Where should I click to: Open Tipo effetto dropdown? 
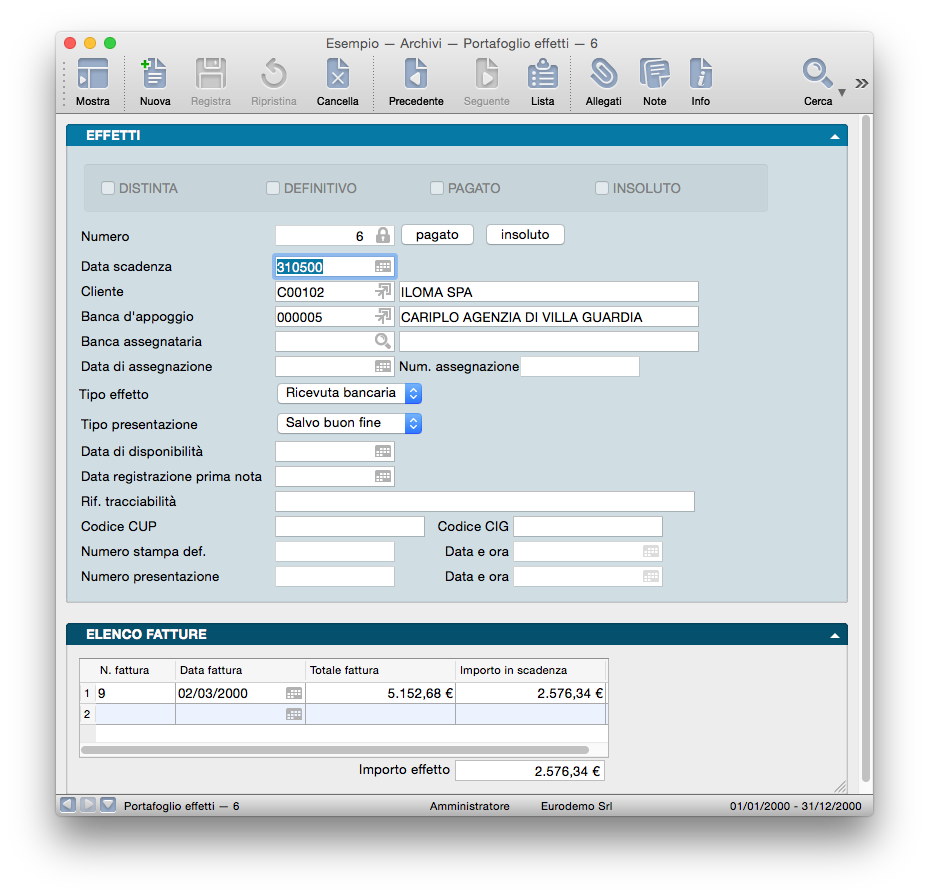click(350, 393)
